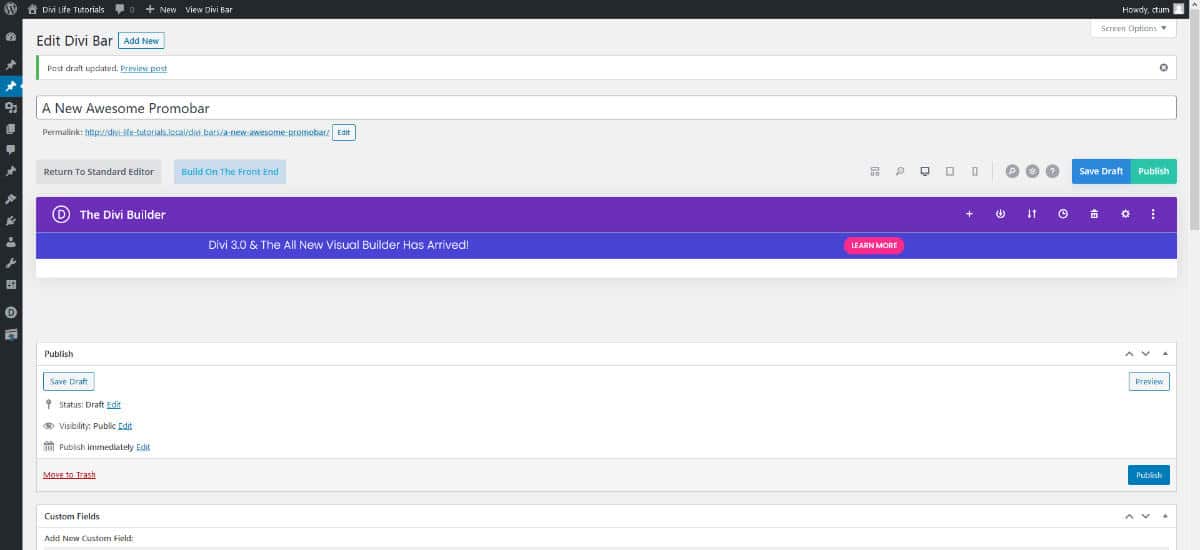Collapse the Publish panel with triangle toggle
Viewport: 1200px width, 550px height.
[x=1165, y=354]
